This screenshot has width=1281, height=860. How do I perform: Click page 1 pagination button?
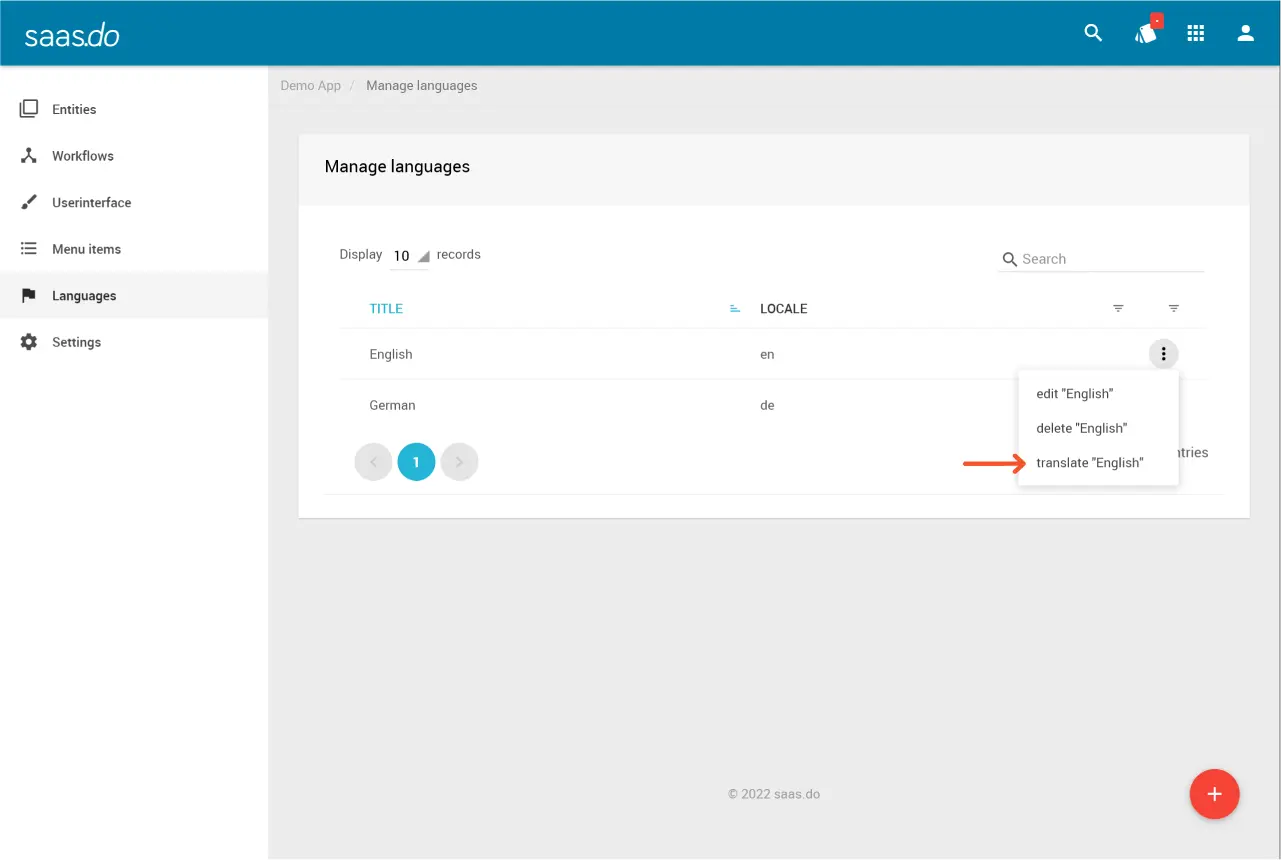tap(416, 462)
